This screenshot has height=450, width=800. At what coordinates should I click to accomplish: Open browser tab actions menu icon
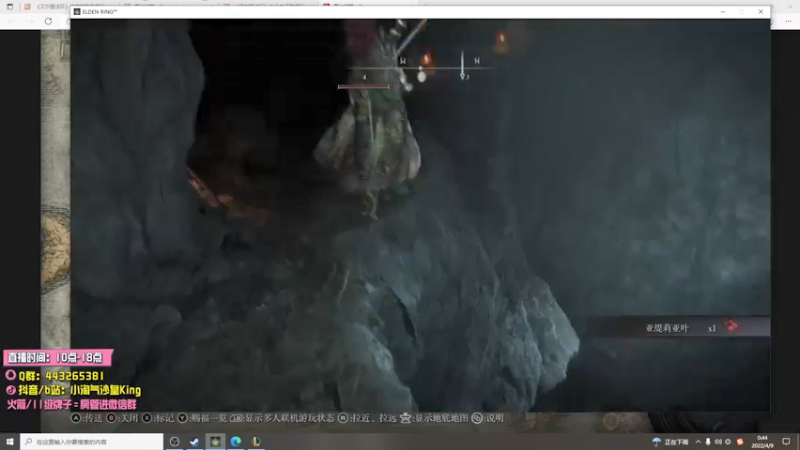10,7
